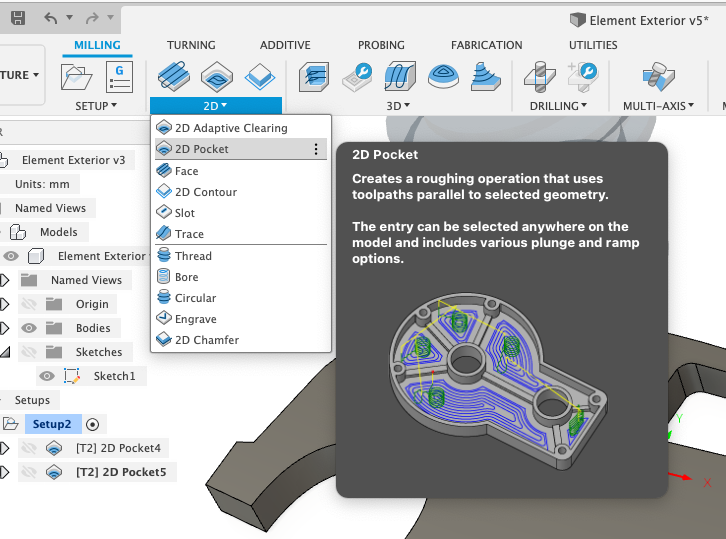Open the New Setup folder icon

click(76, 77)
